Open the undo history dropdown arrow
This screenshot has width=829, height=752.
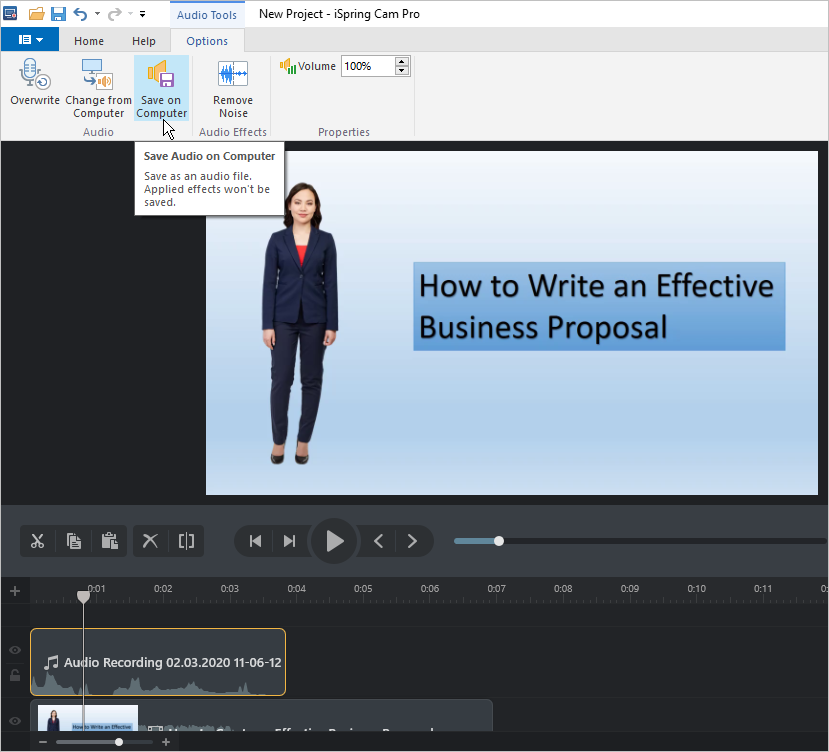pyautogui.click(x=97, y=14)
